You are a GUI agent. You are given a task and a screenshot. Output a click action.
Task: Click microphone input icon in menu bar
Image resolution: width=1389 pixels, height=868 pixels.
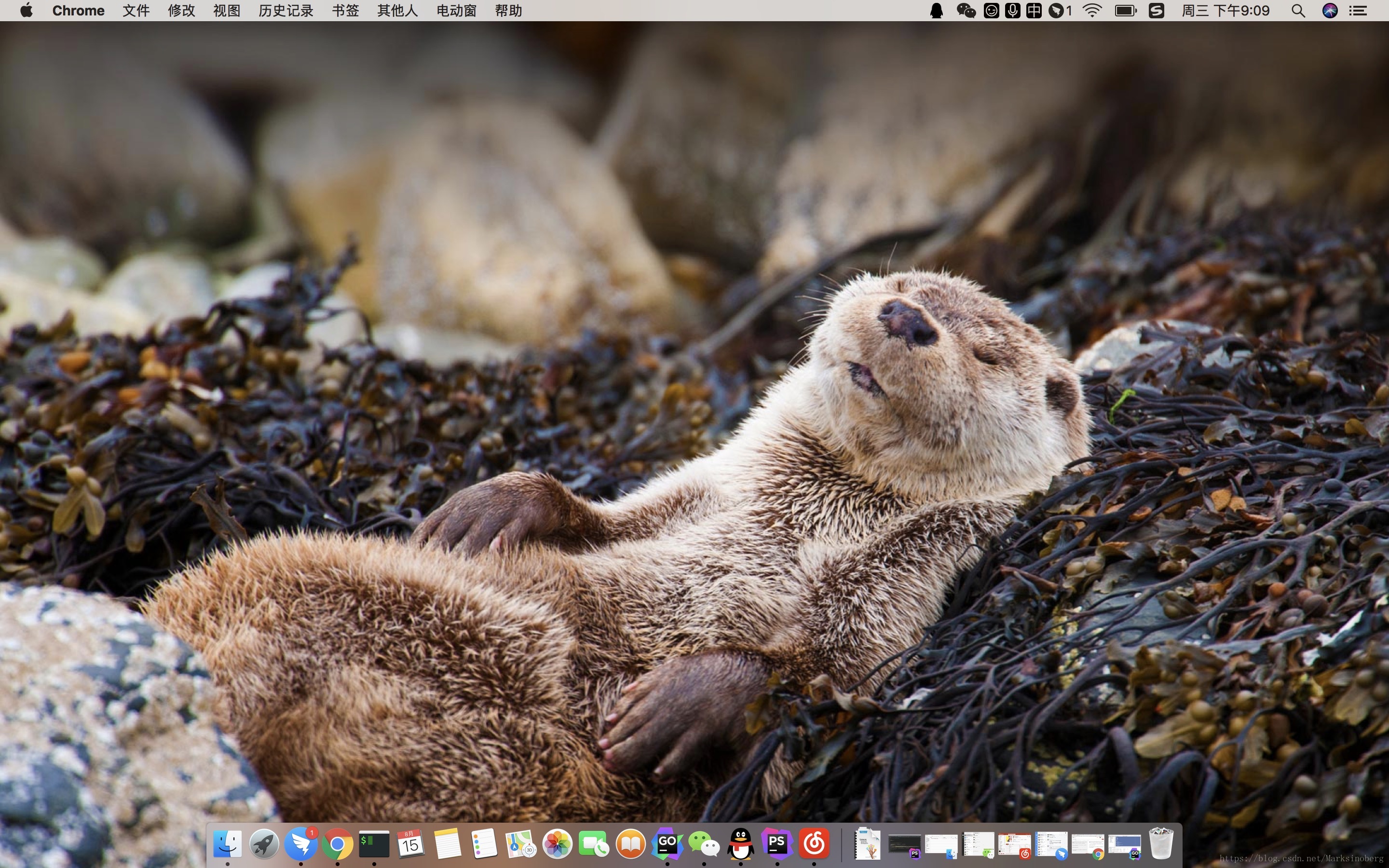pos(1012,10)
